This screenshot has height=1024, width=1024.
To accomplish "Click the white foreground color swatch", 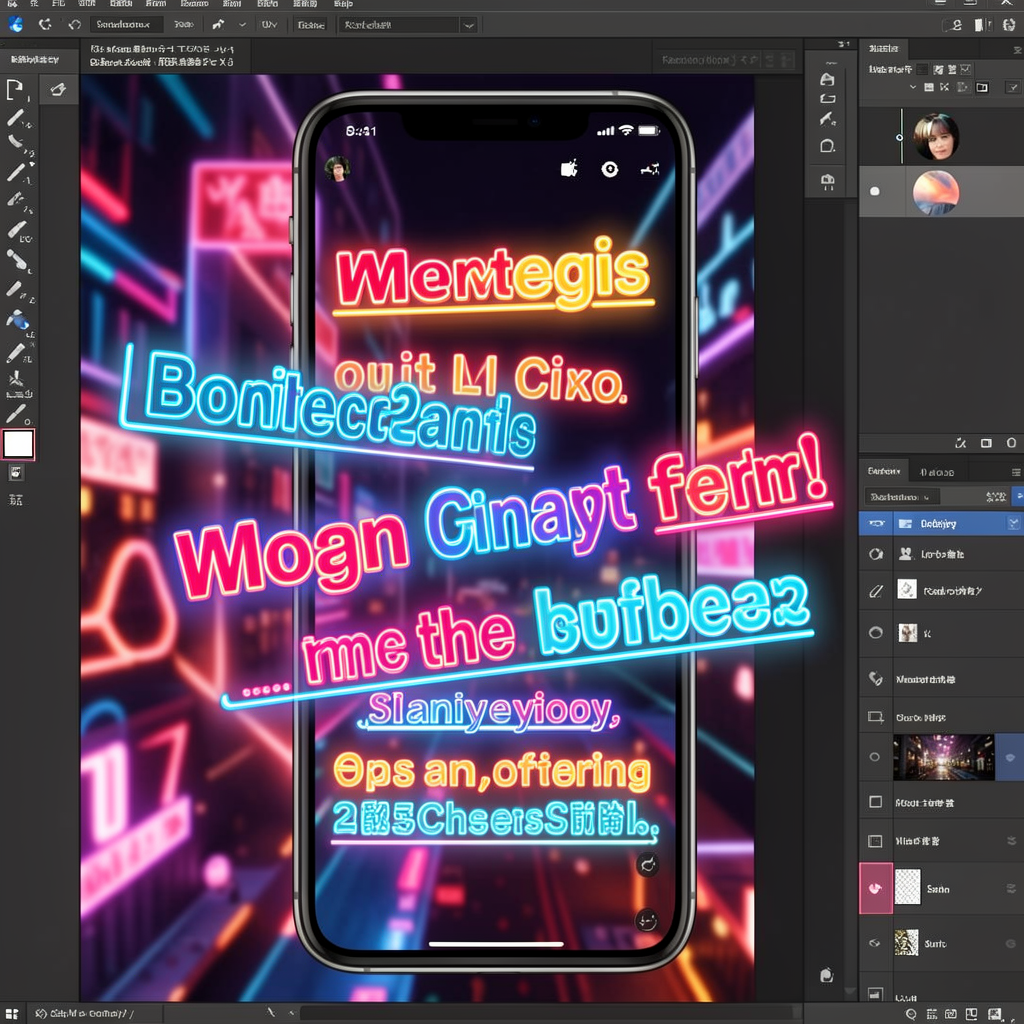I will pyautogui.click(x=18, y=444).
